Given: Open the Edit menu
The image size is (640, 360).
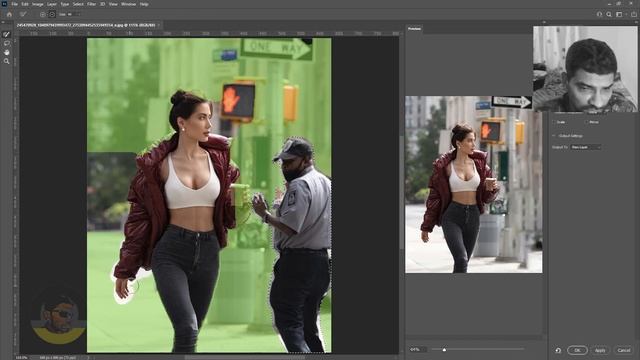Looking at the screenshot, I should tap(25, 4).
